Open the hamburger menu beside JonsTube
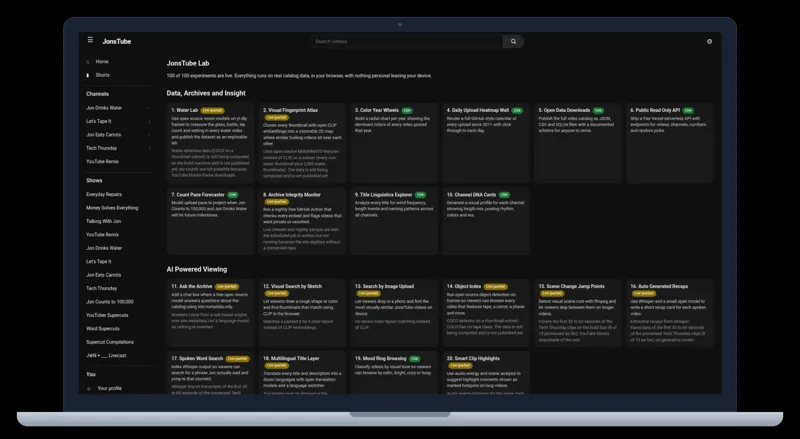Image resolution: width=800 pixels, height=439 pixels. point(90,40)
